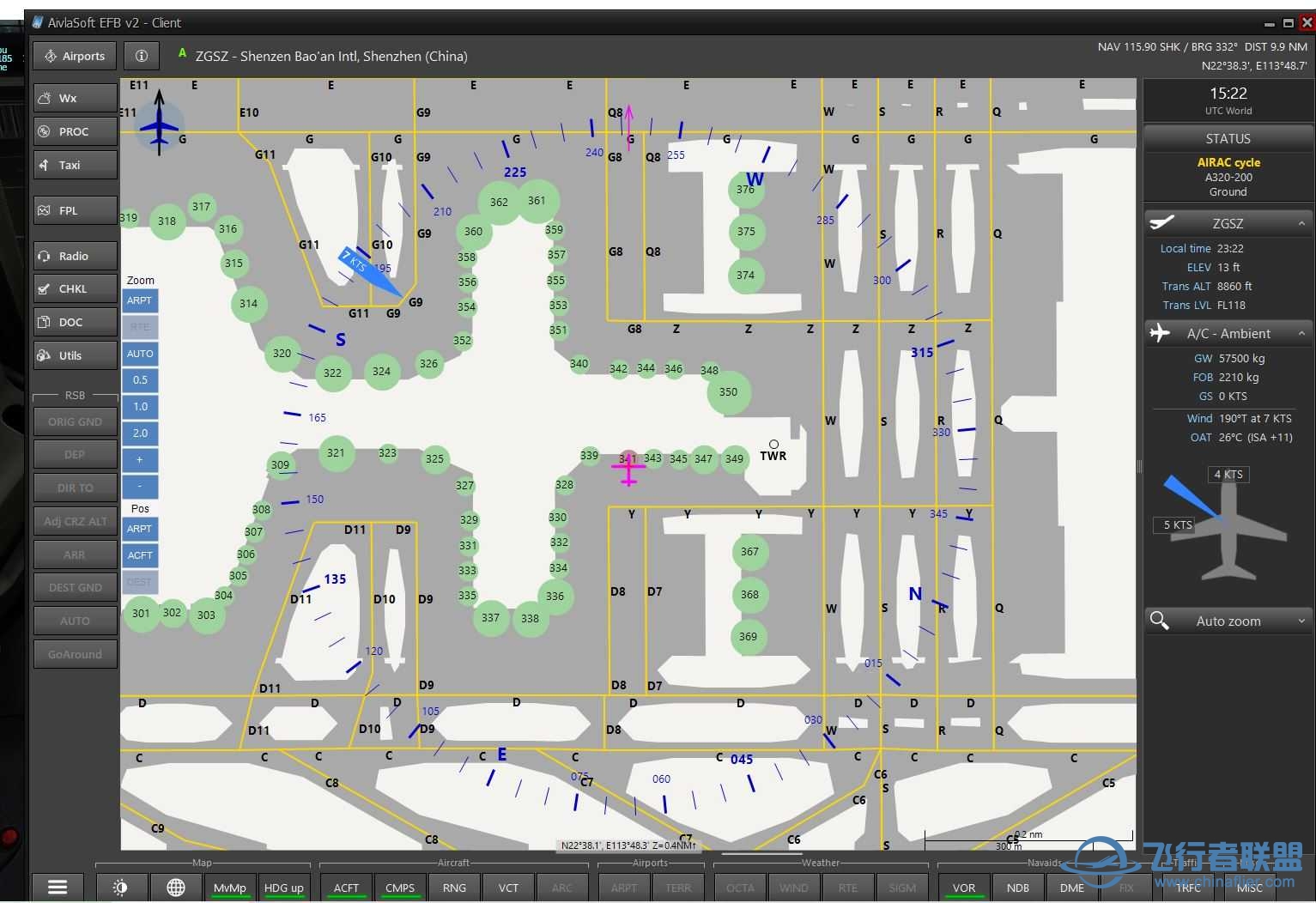
Task: Select the Taxi tool
Action: [75, 164]
